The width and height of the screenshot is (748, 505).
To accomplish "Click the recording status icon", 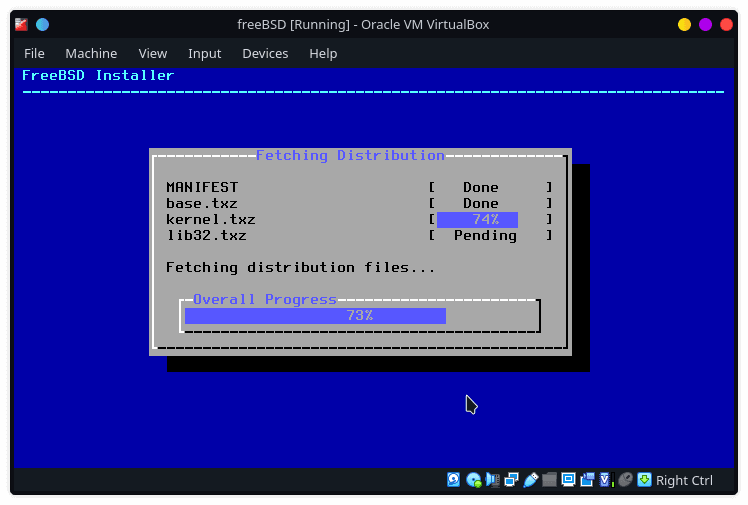I will pos(587,479).
